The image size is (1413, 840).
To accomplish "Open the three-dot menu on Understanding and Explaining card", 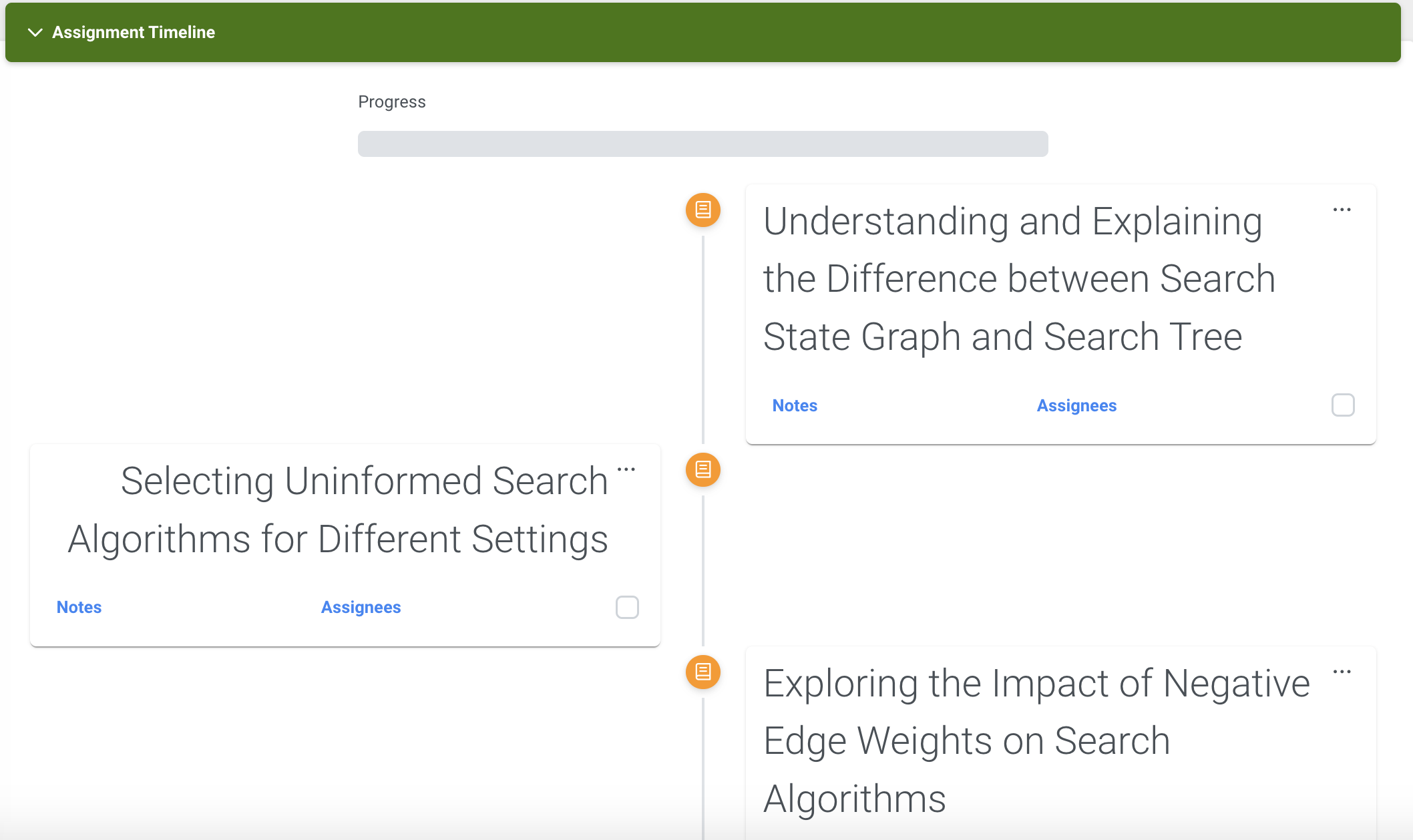I will (x=1342, y=210).
